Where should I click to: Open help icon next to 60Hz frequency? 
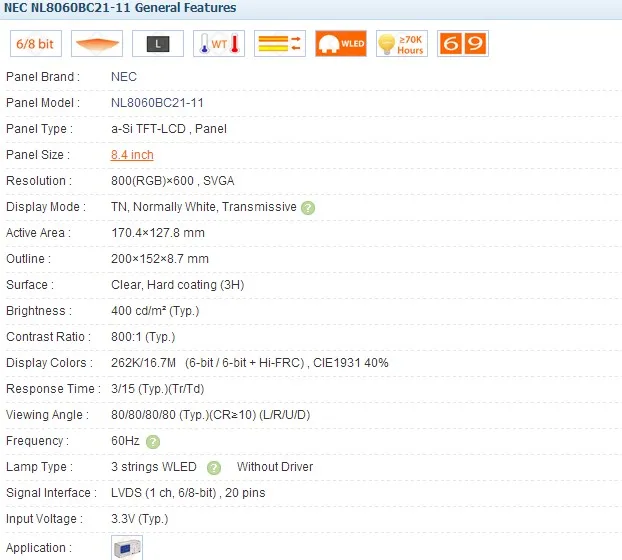[153, 442]
